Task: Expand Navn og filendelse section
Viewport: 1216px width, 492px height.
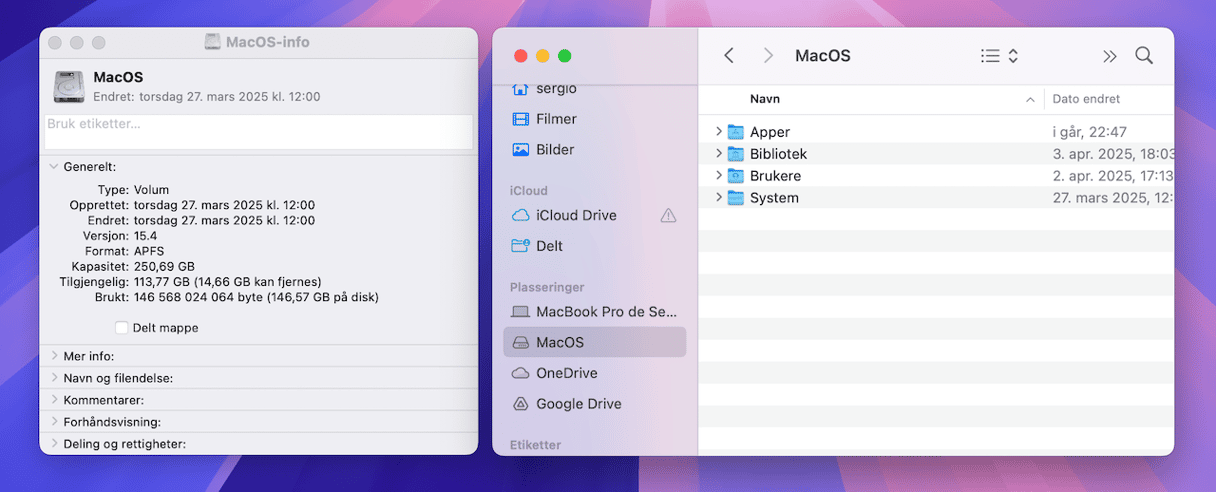Action: 54,378
